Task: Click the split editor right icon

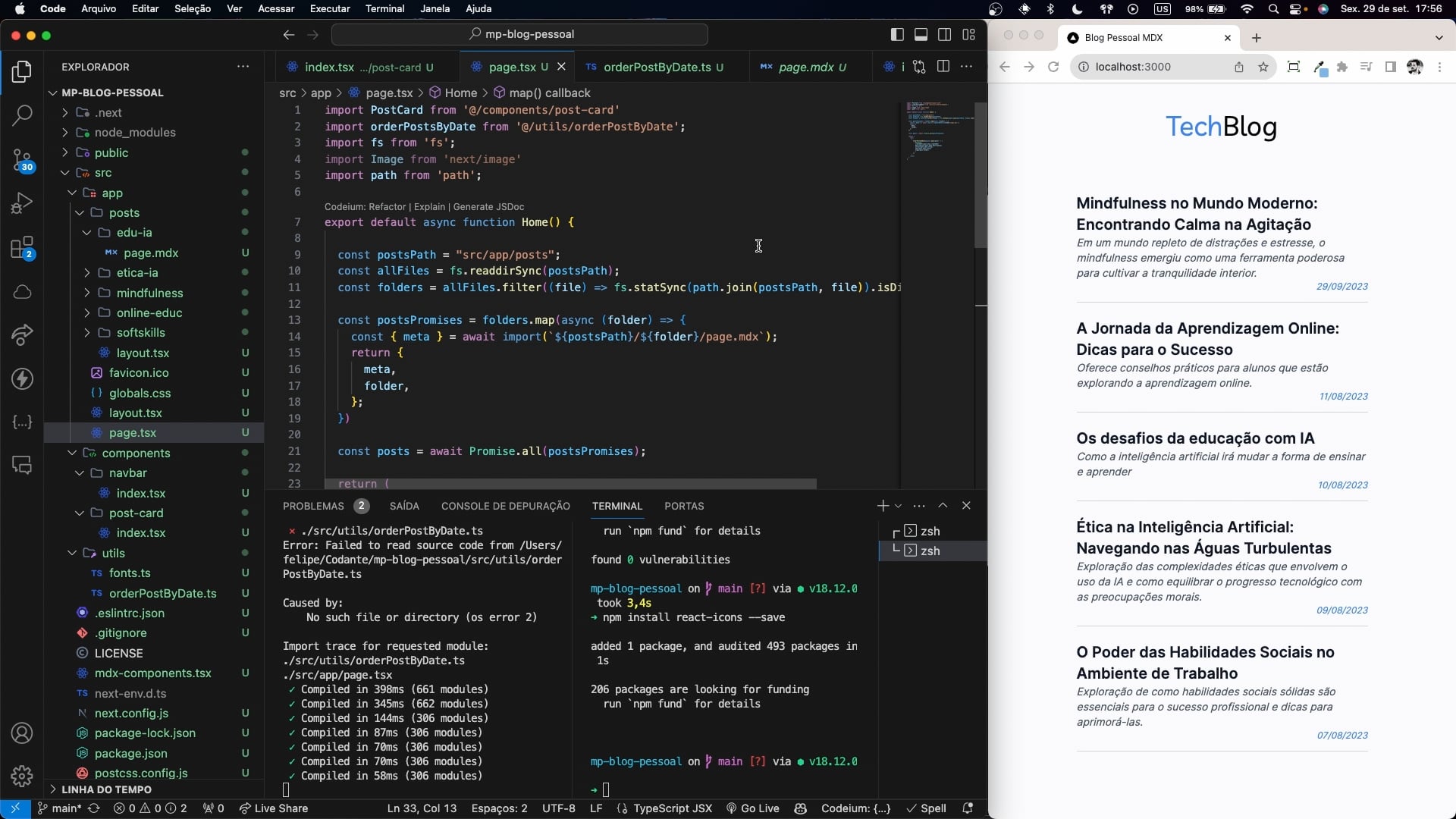Action: click(943, 67)
